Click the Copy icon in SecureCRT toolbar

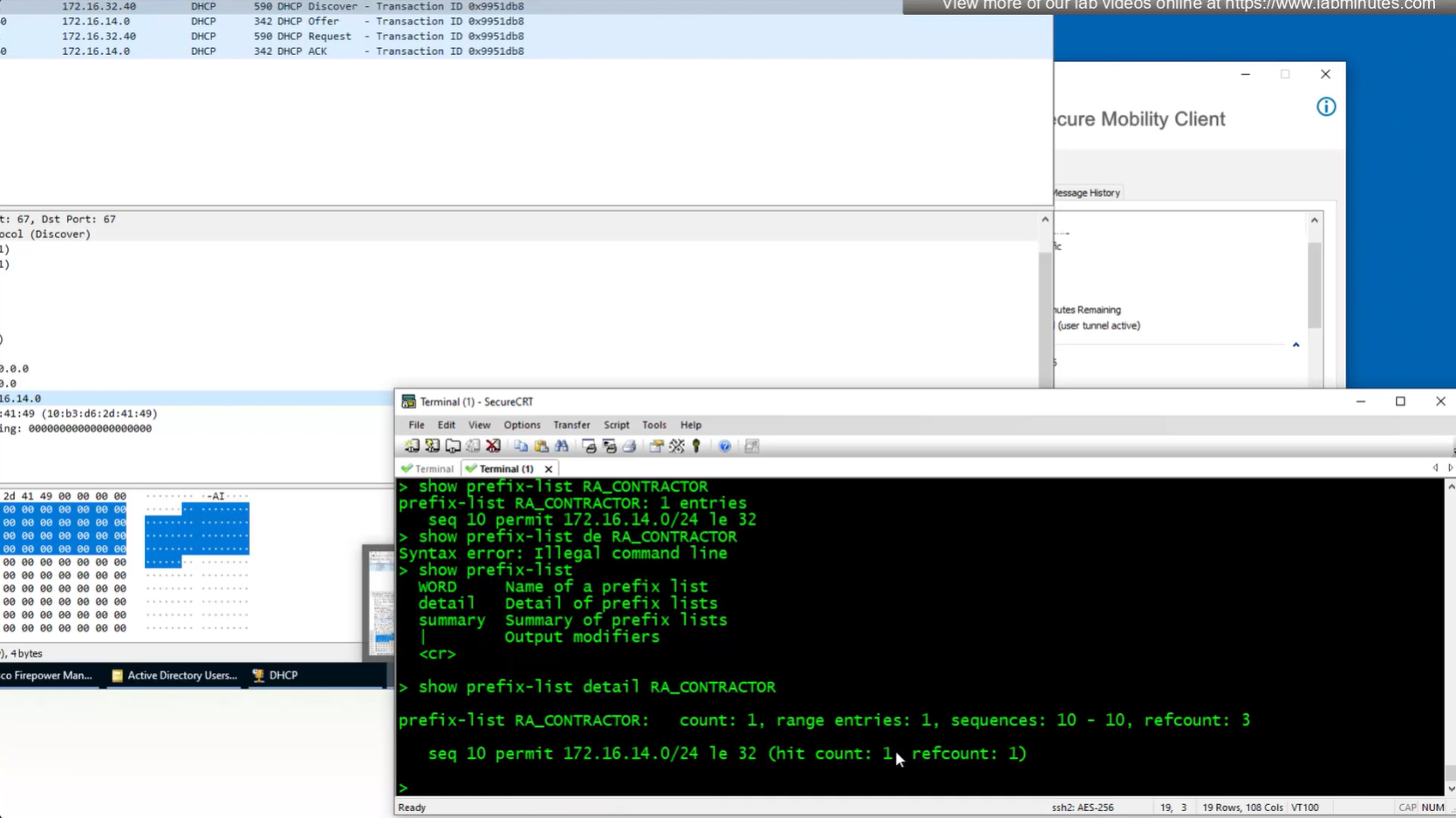point(521,446)
